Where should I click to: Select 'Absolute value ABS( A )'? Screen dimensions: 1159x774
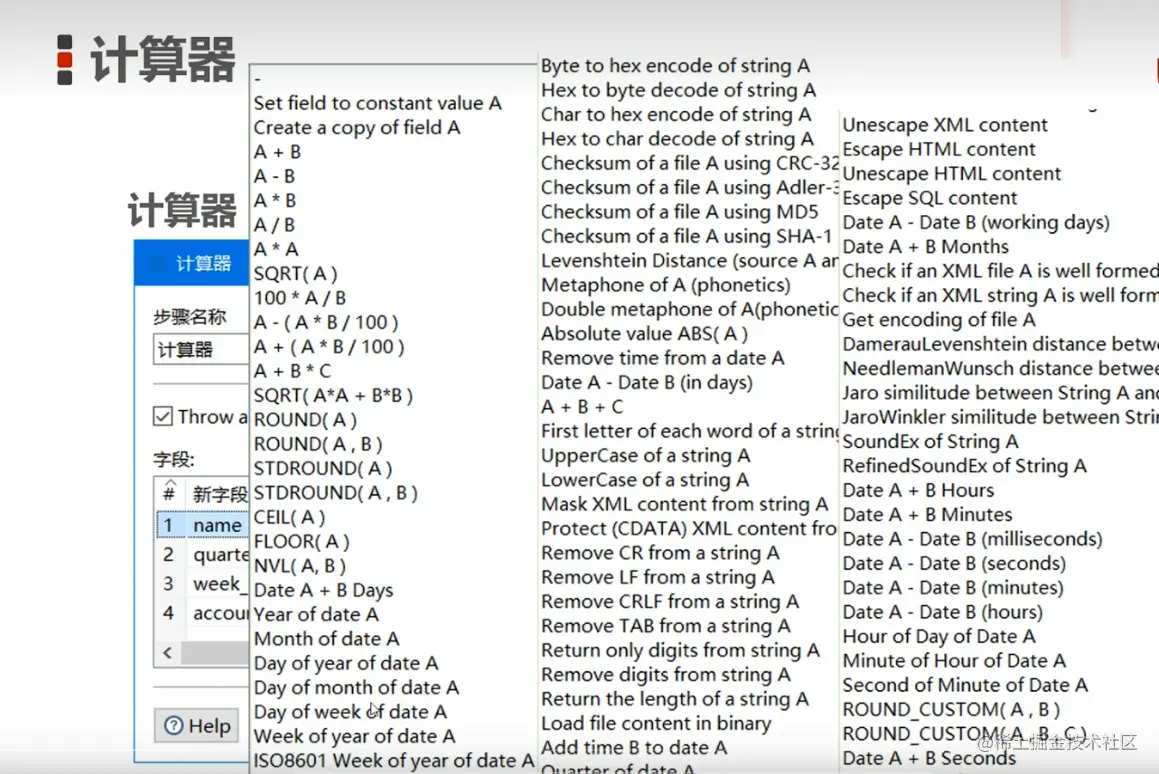pos(645,333)
